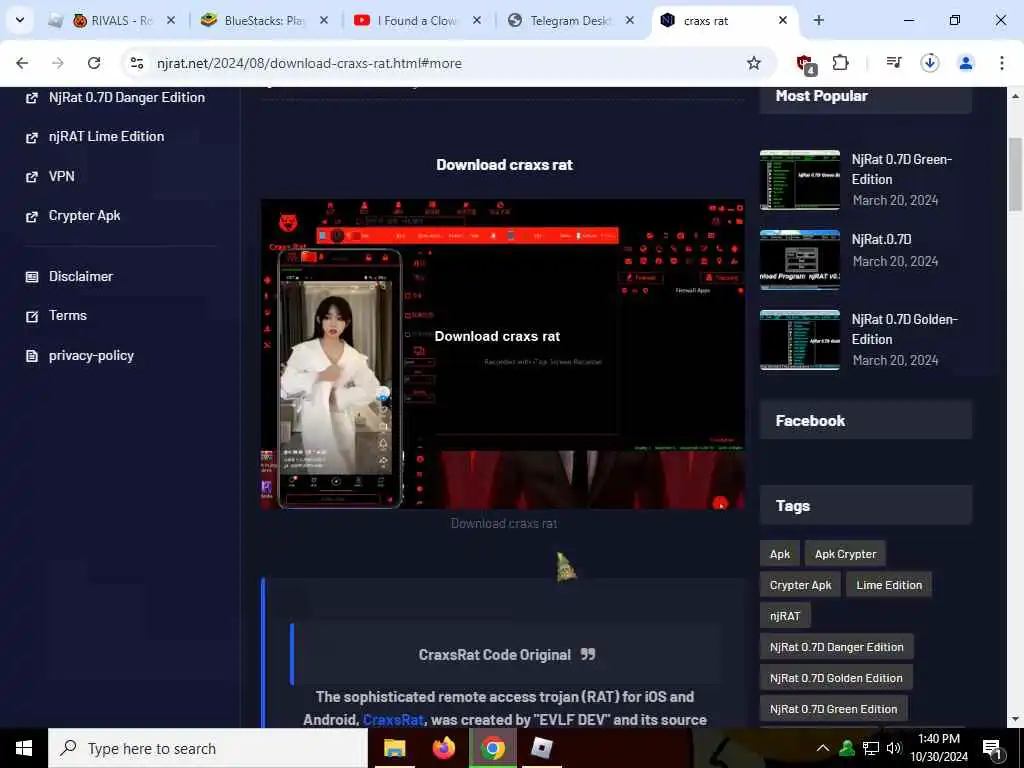Follow the blue CraxsRat hyperlink in article
Viewport: 1024px width, 768px height.
click(393, 720)
